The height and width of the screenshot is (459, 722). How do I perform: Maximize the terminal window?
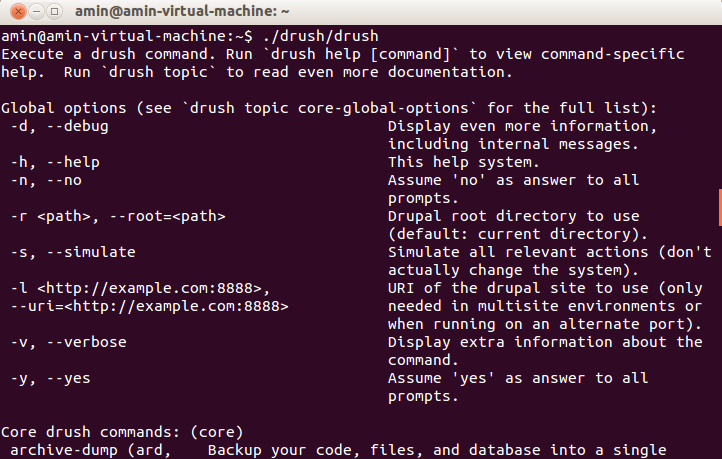54,12
